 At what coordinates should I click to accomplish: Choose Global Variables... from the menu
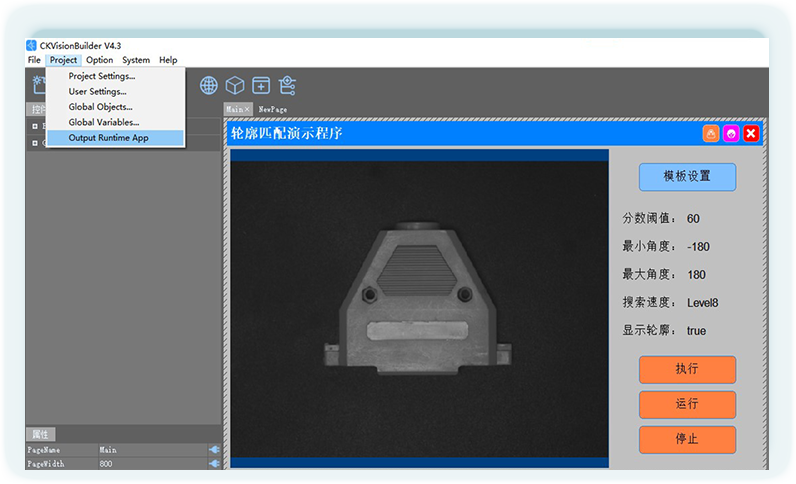coord(115,122)
